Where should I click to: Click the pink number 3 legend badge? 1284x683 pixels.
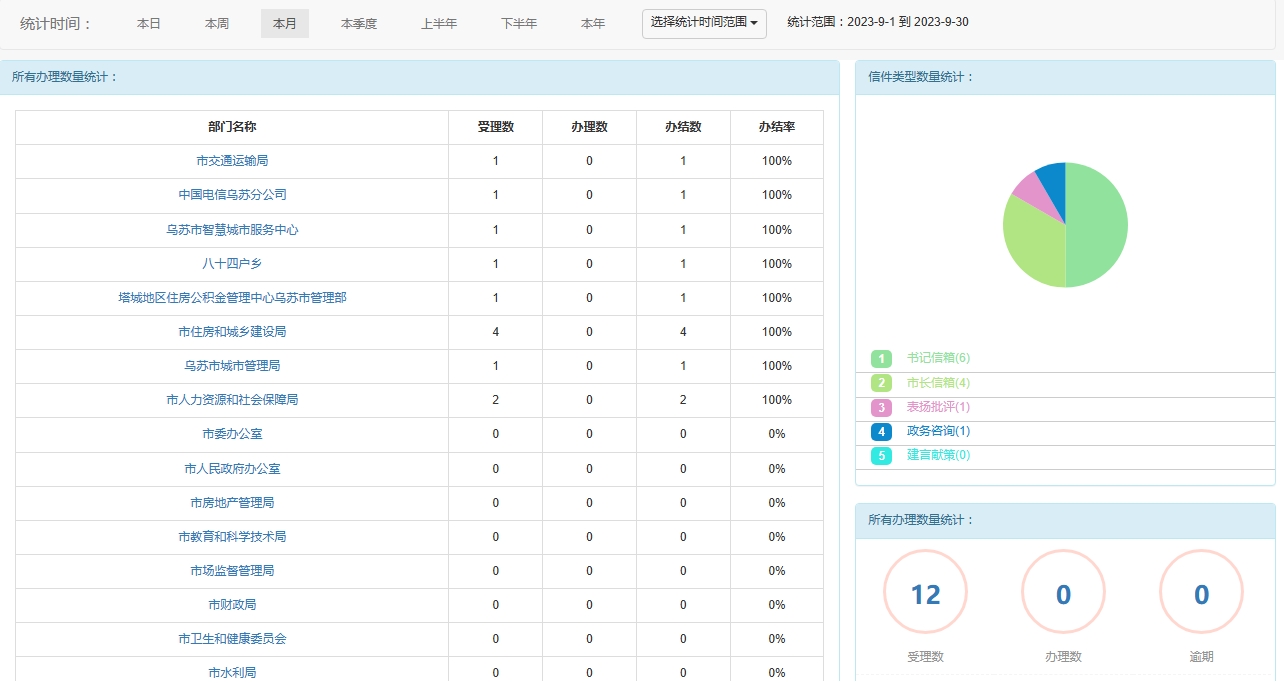point(881,408)
